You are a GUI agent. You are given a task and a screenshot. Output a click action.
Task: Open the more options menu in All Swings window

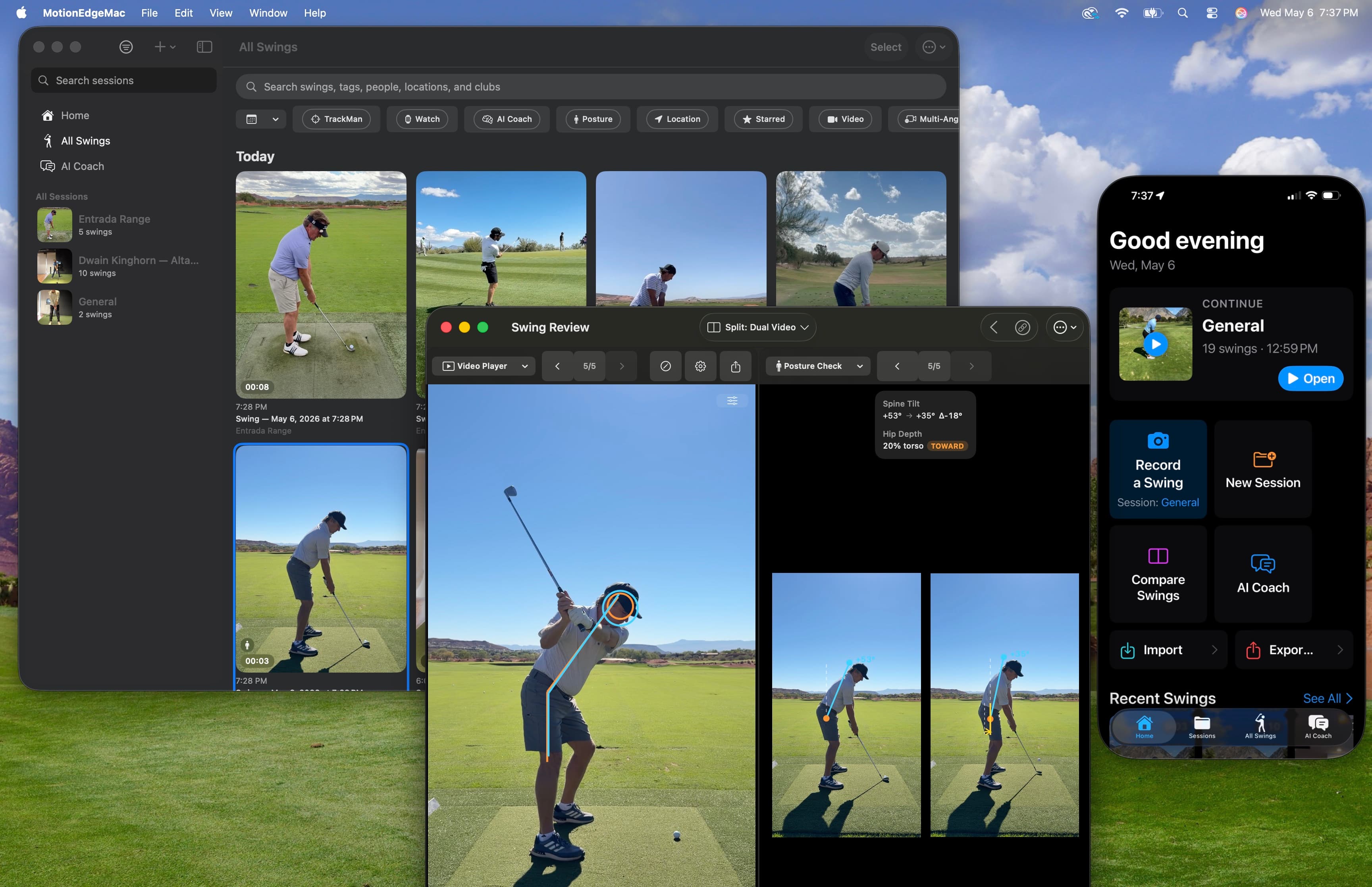point(933,47)
